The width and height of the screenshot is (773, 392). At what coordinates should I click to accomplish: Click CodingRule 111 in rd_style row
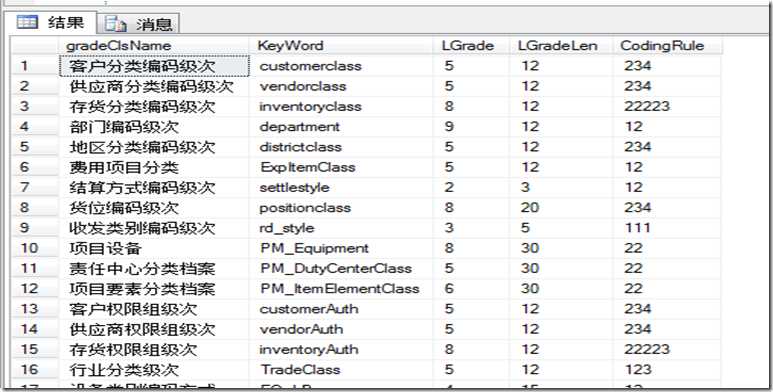668,228
